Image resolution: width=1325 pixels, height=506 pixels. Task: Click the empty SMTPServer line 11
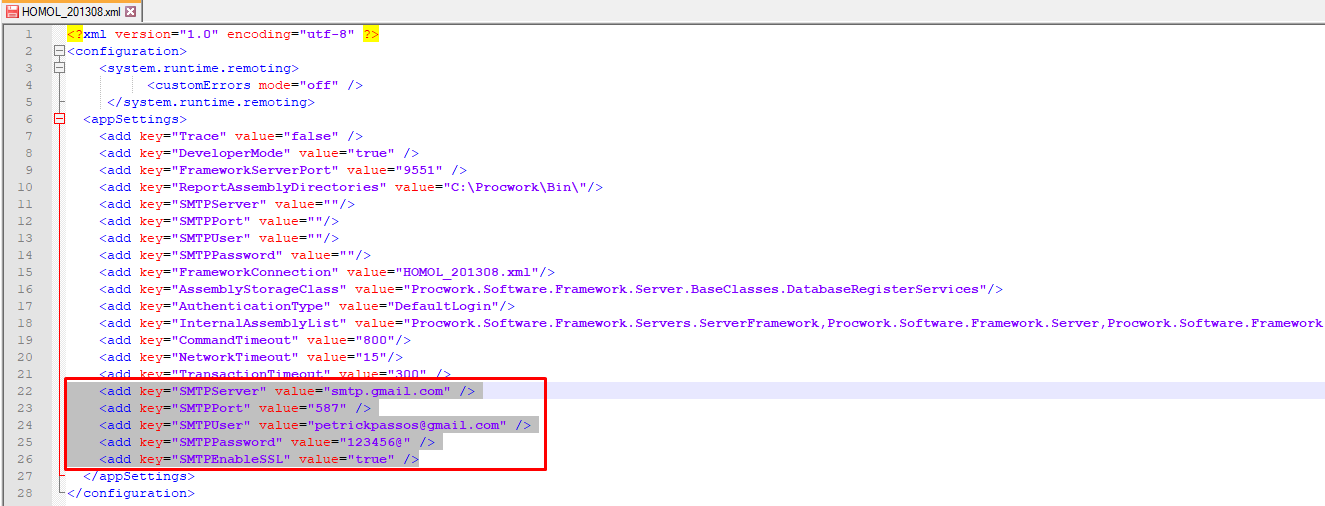click(227, 204)
